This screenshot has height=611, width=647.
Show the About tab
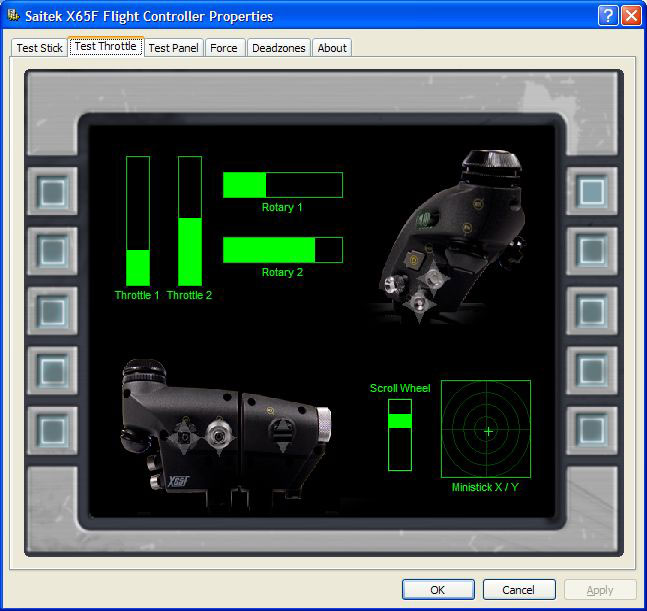(332, 48)
